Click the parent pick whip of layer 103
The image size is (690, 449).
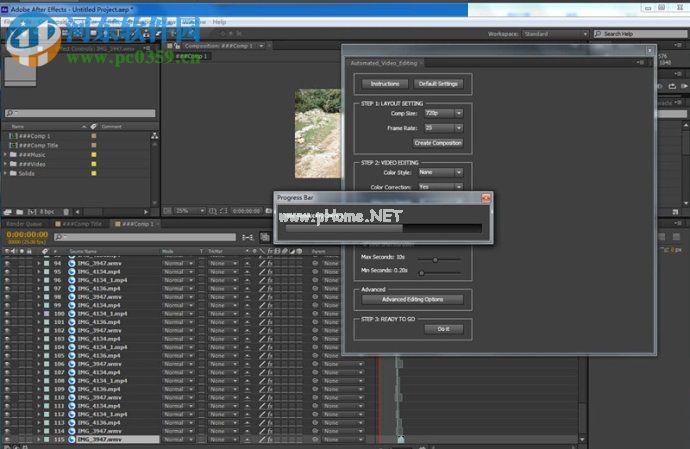pyautogui.click(x=315, y=339)
